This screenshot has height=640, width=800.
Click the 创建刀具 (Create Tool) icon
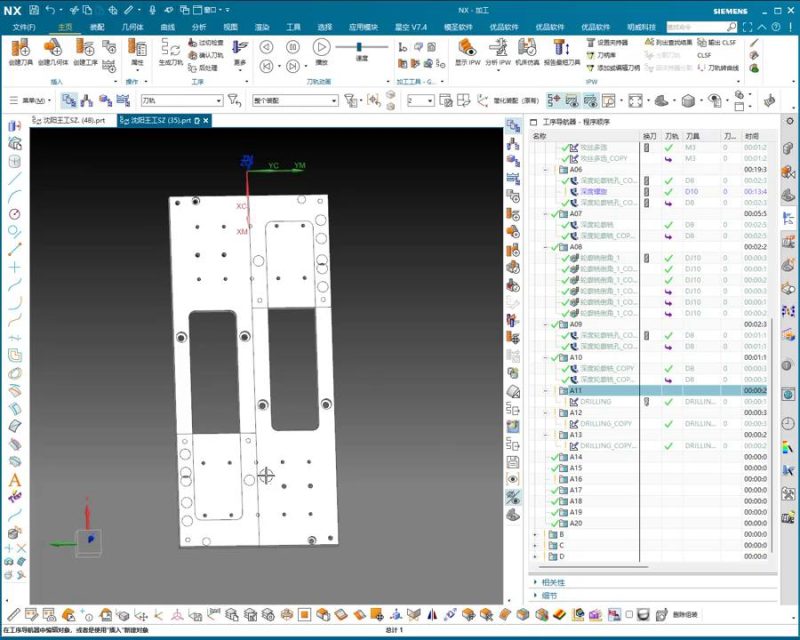click(20, 48)
